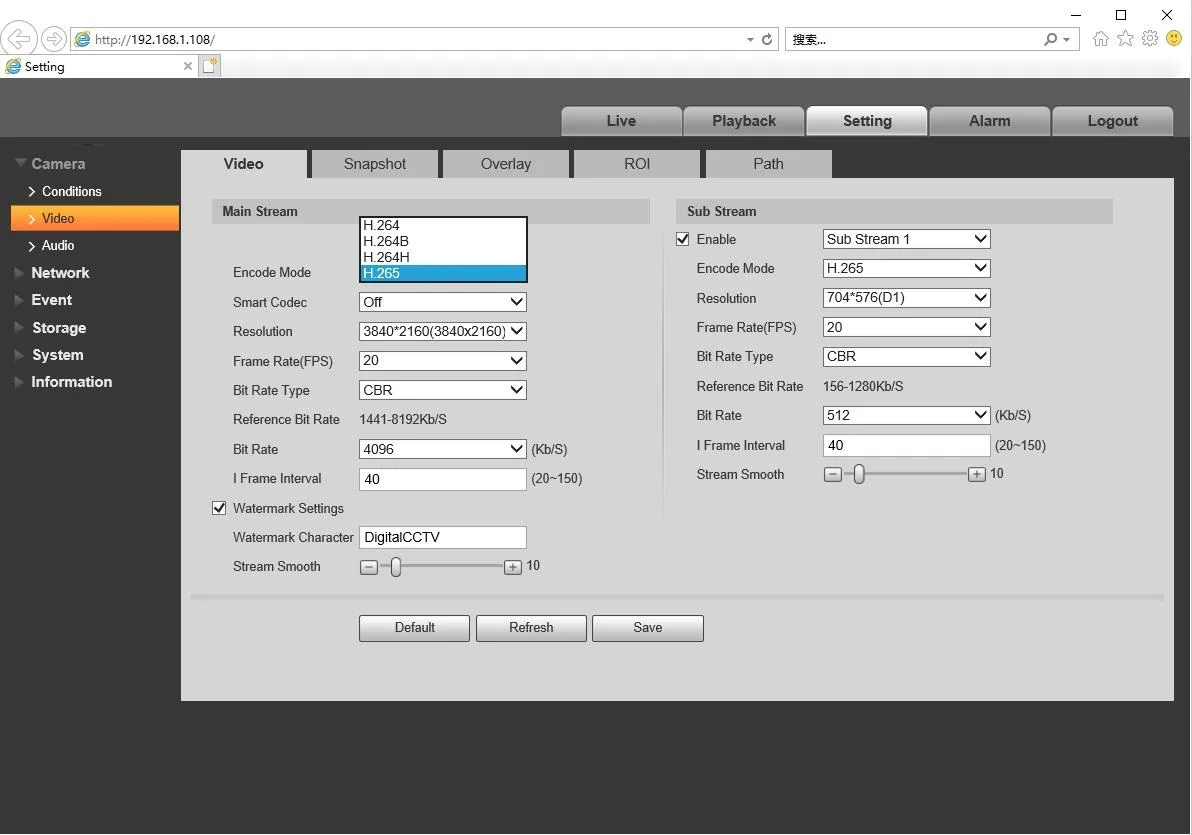Open the browser tools gear icon
This screenshot has width=1192, height=835.
click(x=1150, y=38)
